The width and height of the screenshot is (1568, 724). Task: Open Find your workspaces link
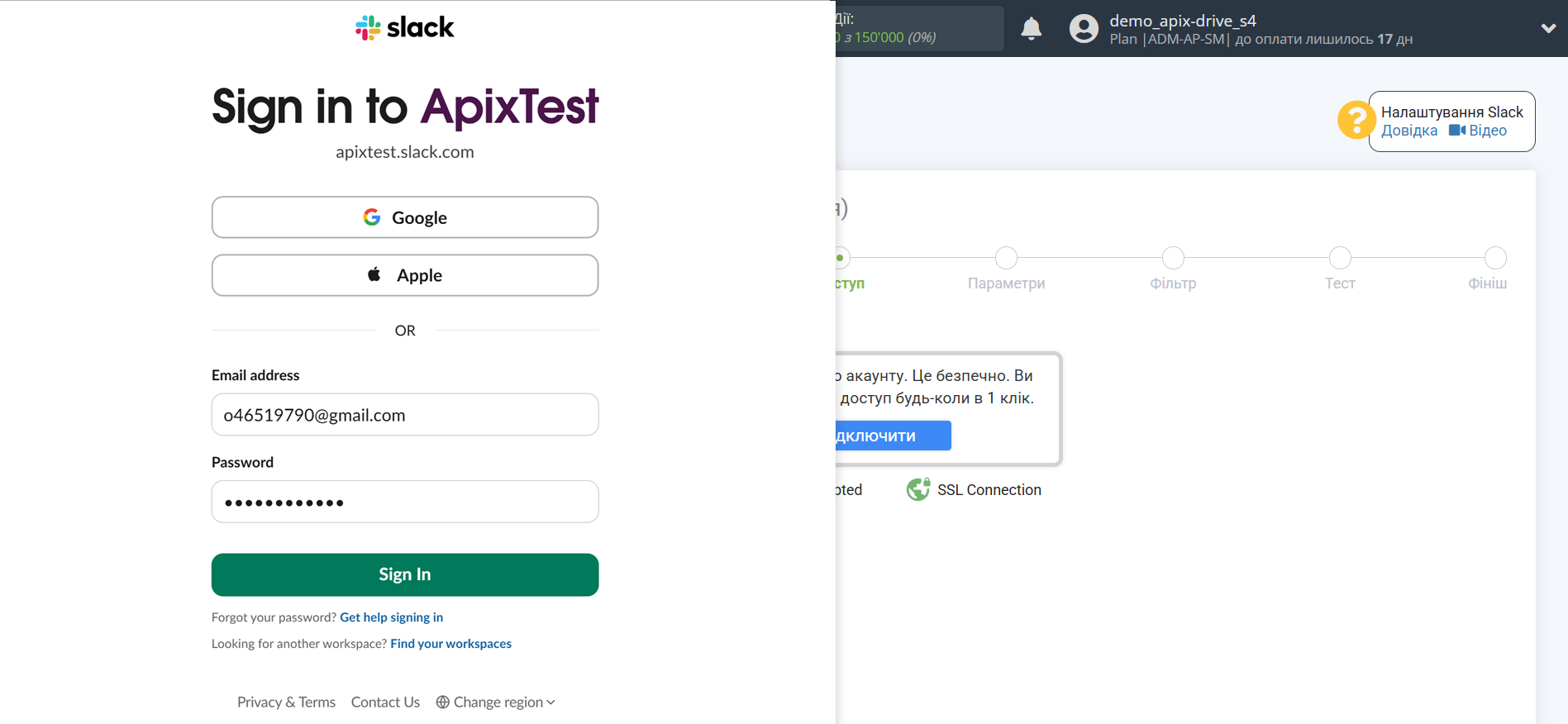point(450,644)
